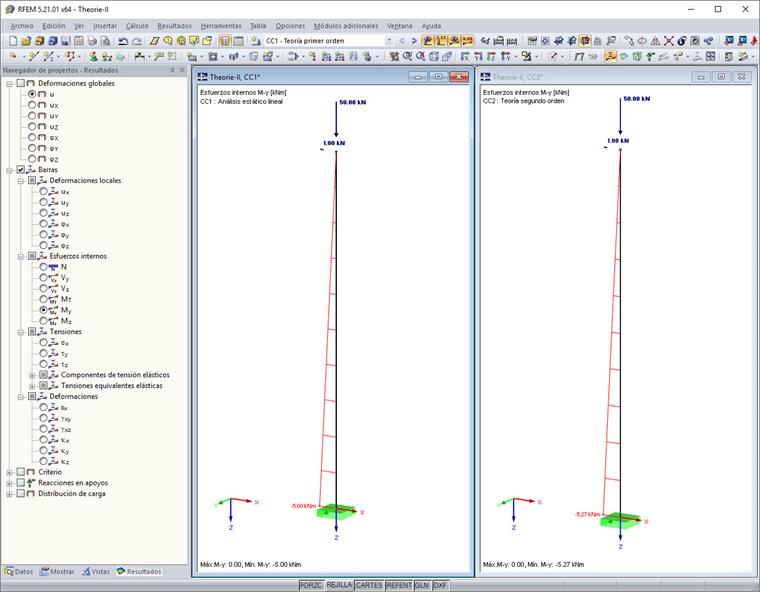Viewport: 760px width, 592px height.
Task: Click the New model icon
Action: 13,41
